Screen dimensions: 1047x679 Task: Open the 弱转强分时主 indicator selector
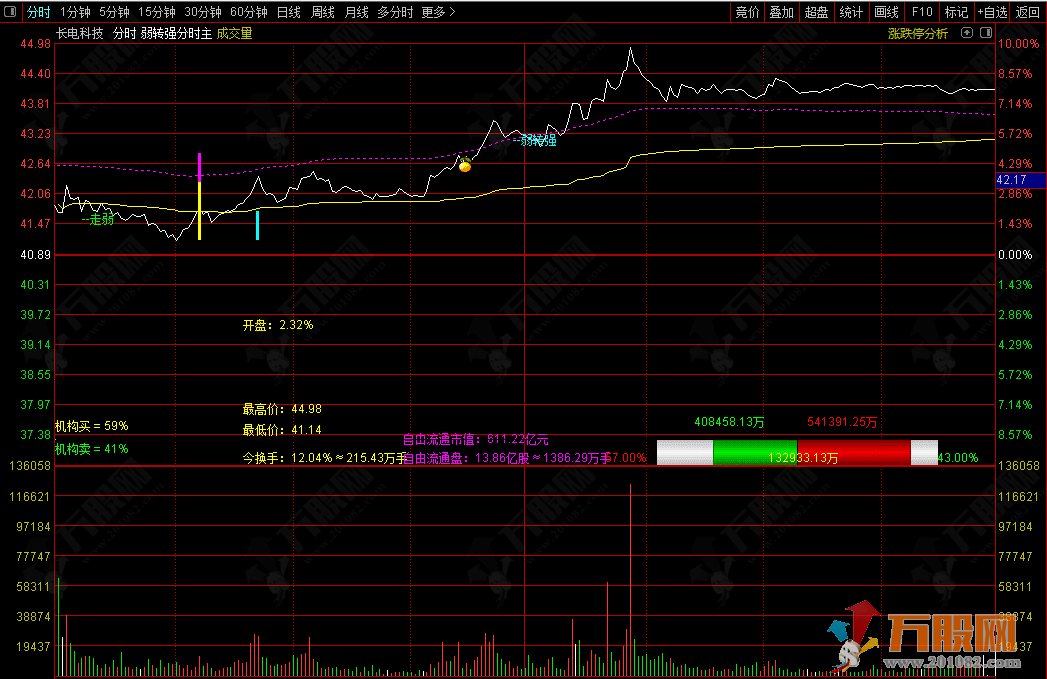(x=176, y=33)
